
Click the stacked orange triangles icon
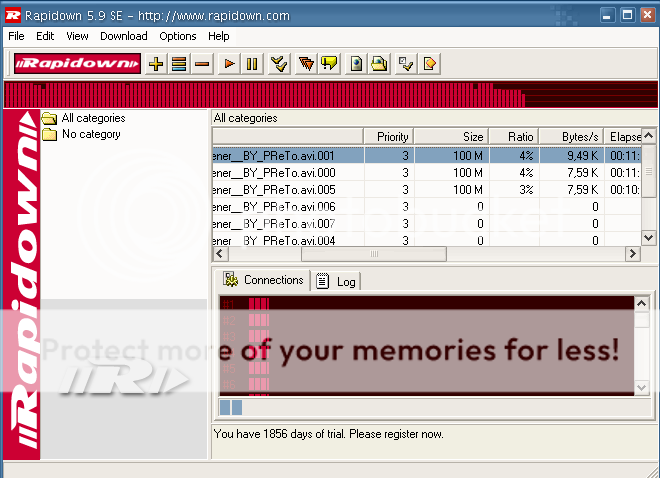(306, 64)
